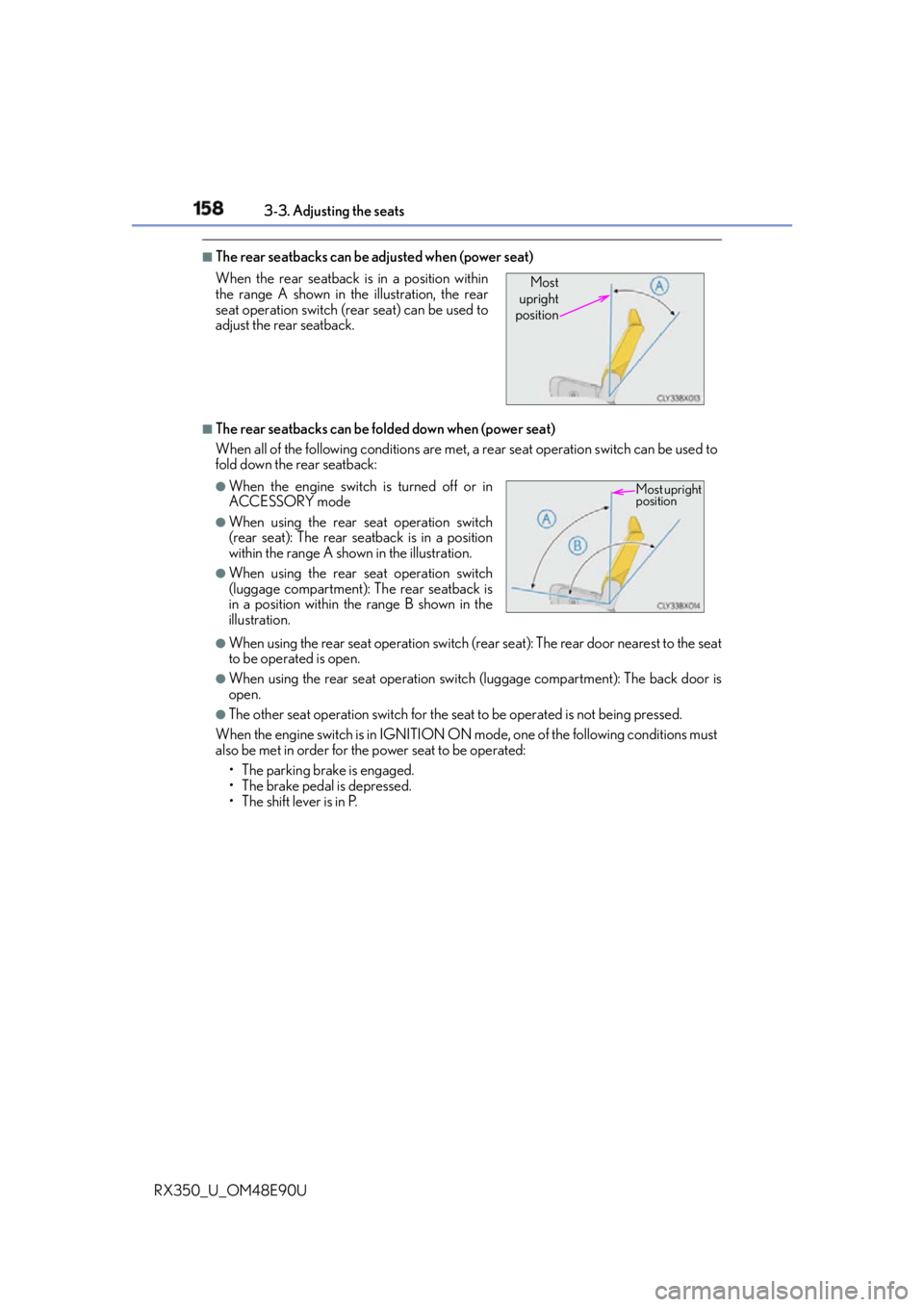
Task: Click bullet 'The other seat operation switch... not being pressed'
Action: point(455,715)
